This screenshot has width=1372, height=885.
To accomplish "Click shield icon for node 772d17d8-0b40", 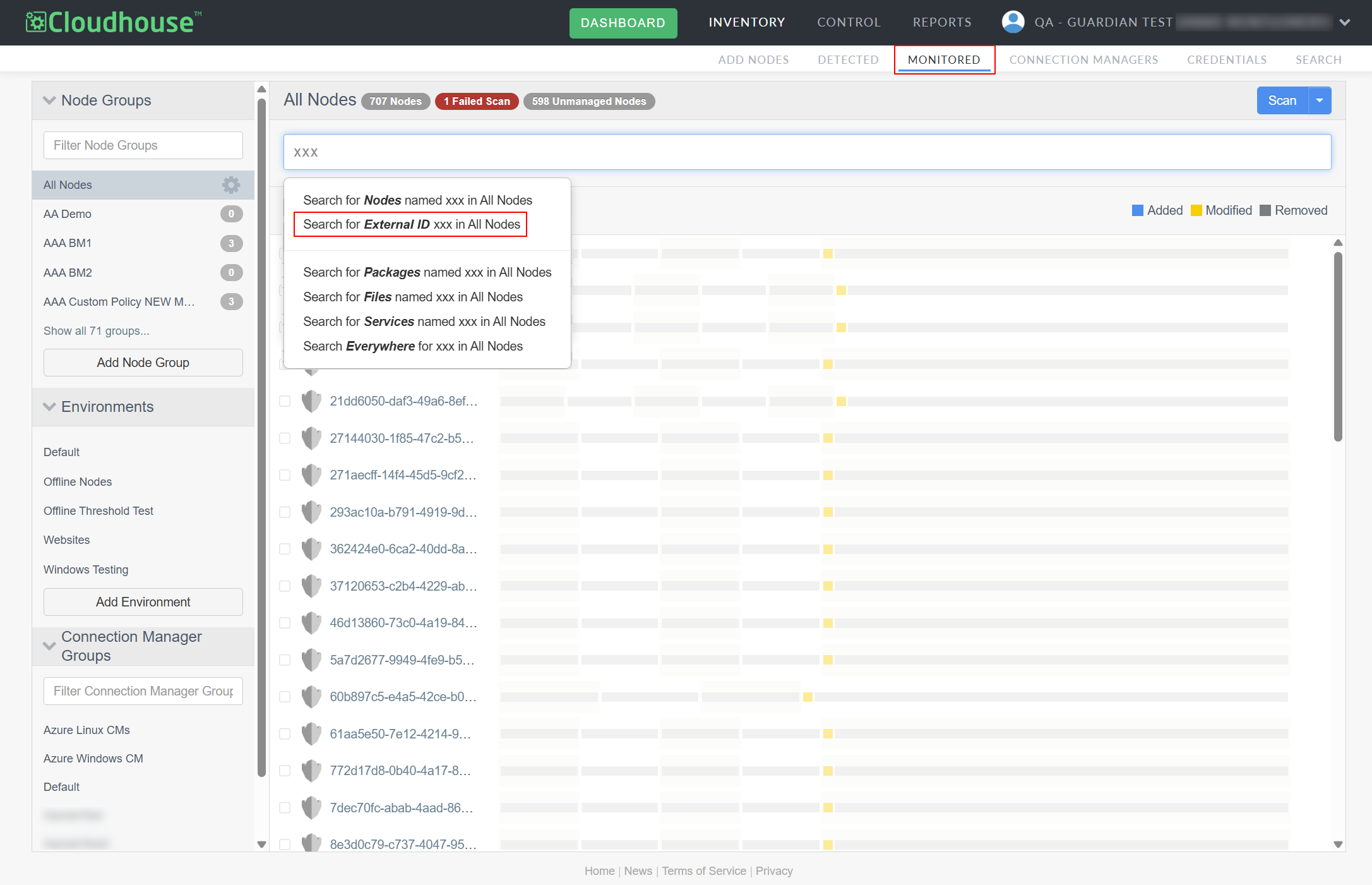I will pyautogui.click(x=311, y=771).
